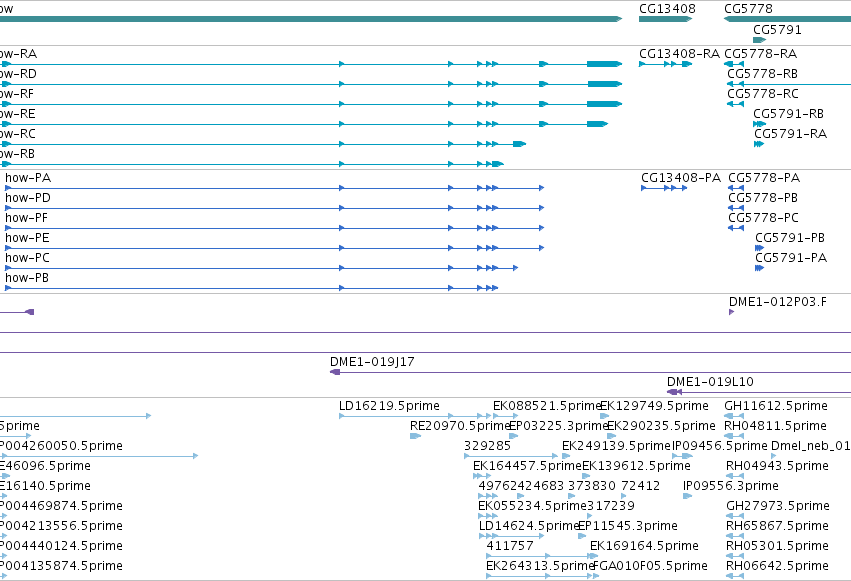Select the 373830 feature label

pos(592,486)
